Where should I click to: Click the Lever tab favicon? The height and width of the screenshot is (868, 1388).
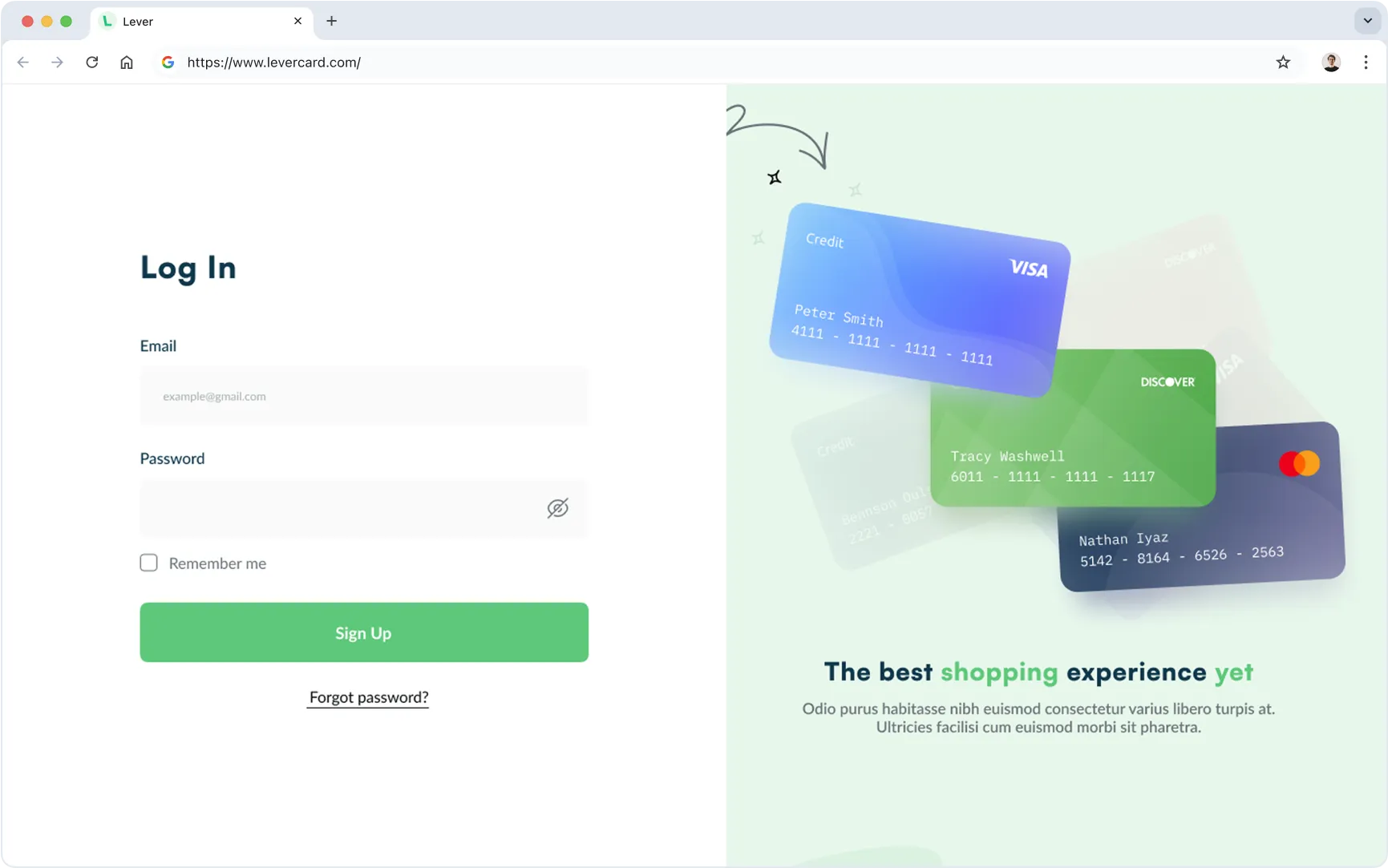pos(107,21)
